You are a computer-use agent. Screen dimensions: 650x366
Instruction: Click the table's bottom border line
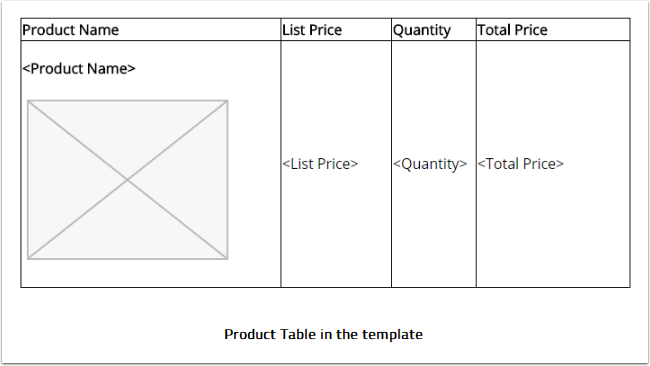325,287
